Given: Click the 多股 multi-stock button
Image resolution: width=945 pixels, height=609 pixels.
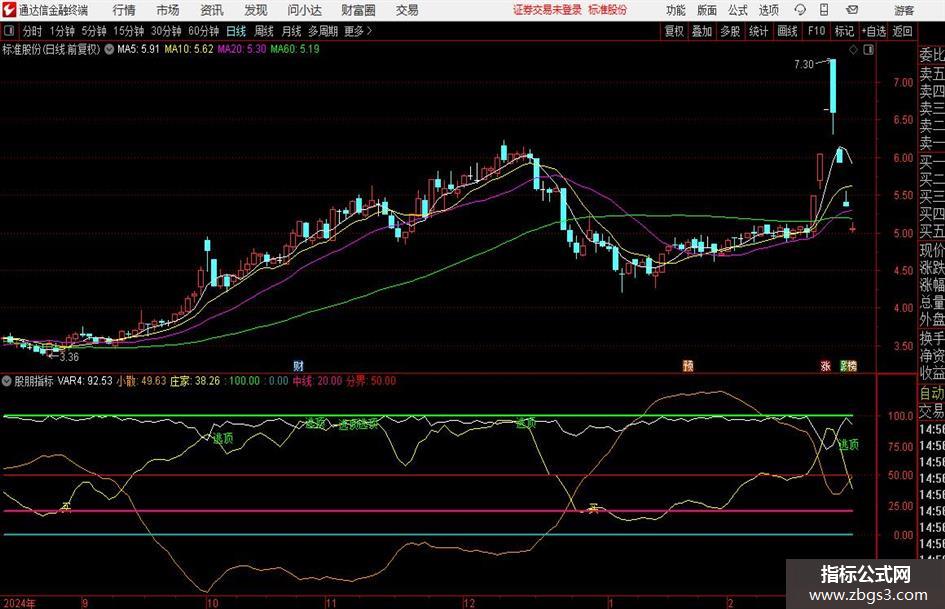Looking at the screenshot, I should pos(730,31).
